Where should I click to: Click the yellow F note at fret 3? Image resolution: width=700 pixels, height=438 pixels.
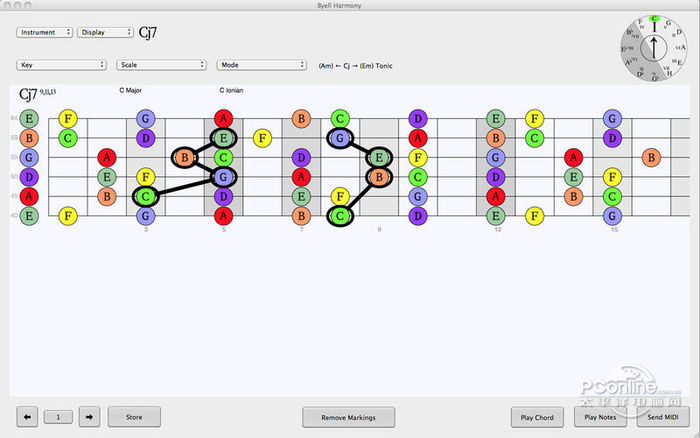146,177
